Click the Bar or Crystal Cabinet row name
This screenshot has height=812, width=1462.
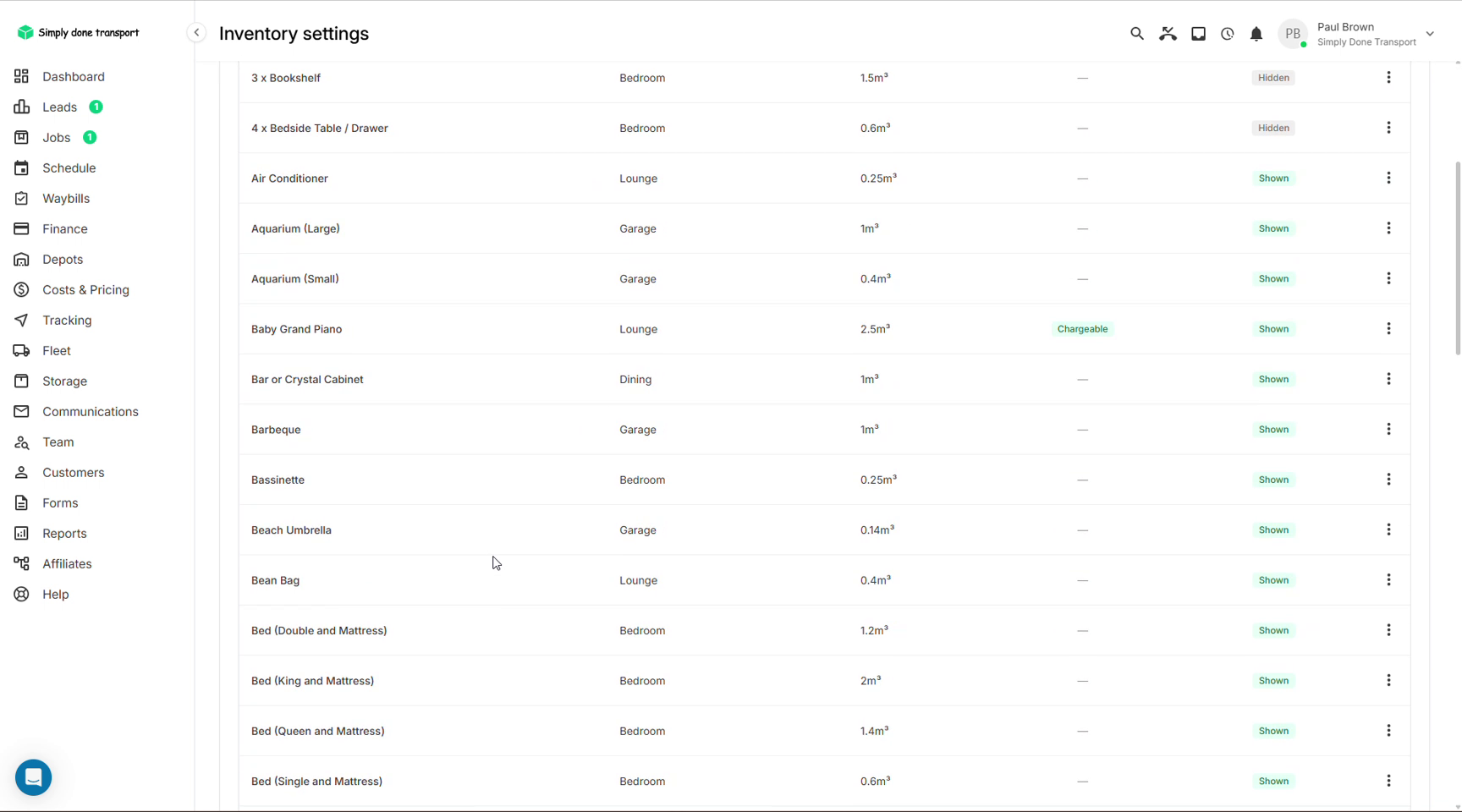tap(307, 379)
